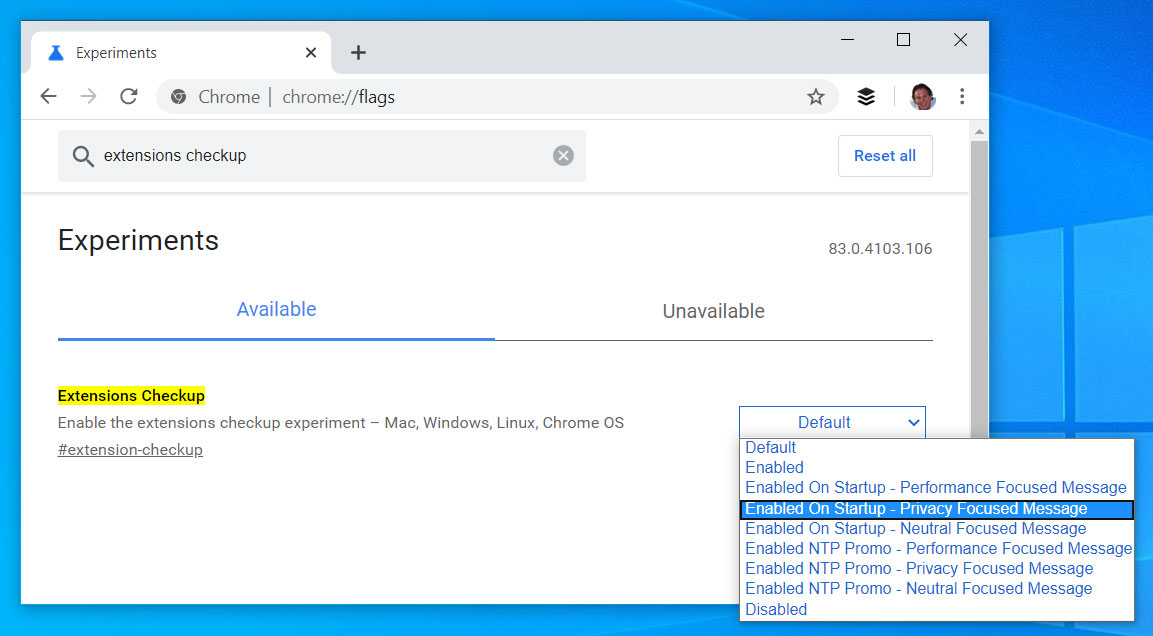Reload the chrome://flags page
This screenshot has height=636, width=1153.
(x=129, y=96)
